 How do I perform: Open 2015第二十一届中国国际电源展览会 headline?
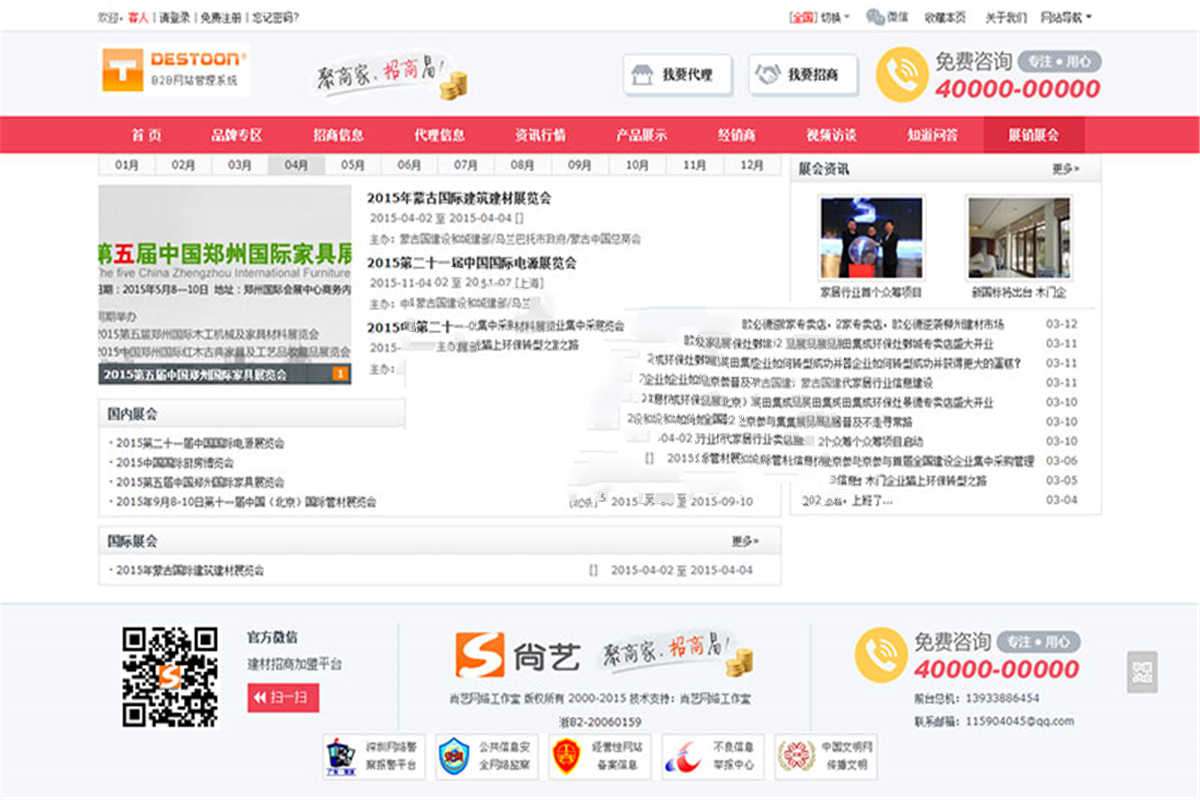pyautogui.click(x=472, y=263)
